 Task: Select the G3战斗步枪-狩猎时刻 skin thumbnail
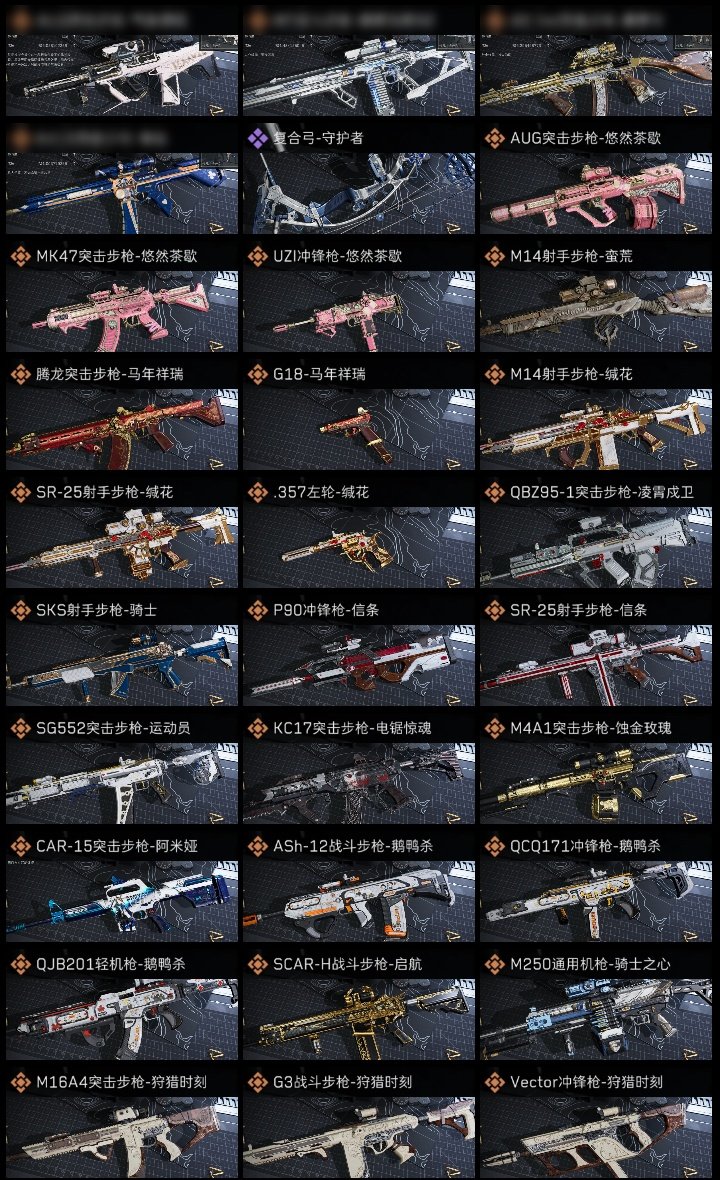coord(359,1137)
